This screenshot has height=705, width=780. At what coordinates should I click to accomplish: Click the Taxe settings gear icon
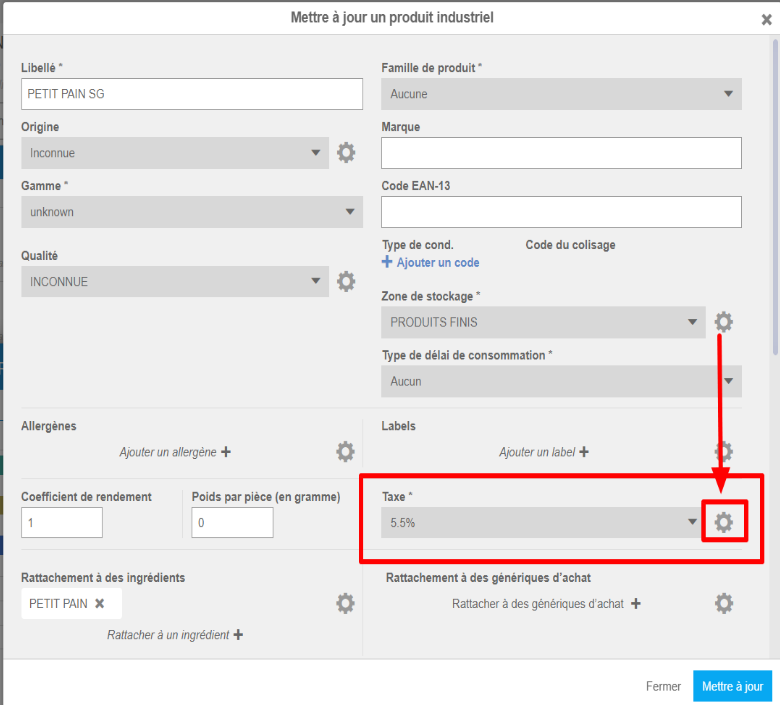724,522
